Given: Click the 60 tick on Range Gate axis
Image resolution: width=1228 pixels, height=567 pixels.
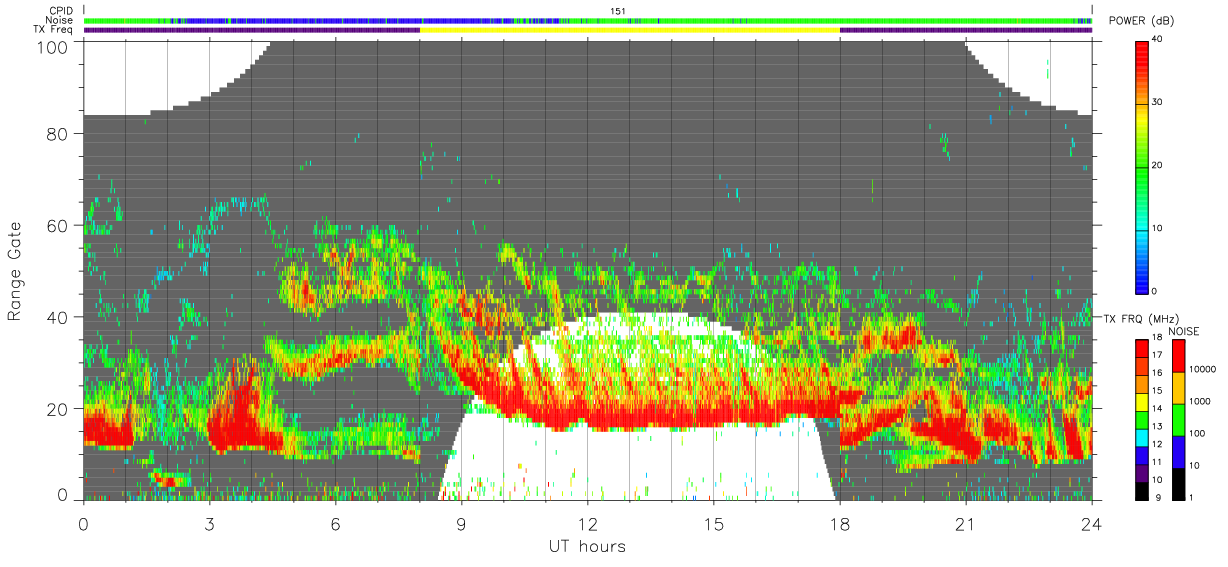Looking at the screenshot, I should [x=59, y=226].
